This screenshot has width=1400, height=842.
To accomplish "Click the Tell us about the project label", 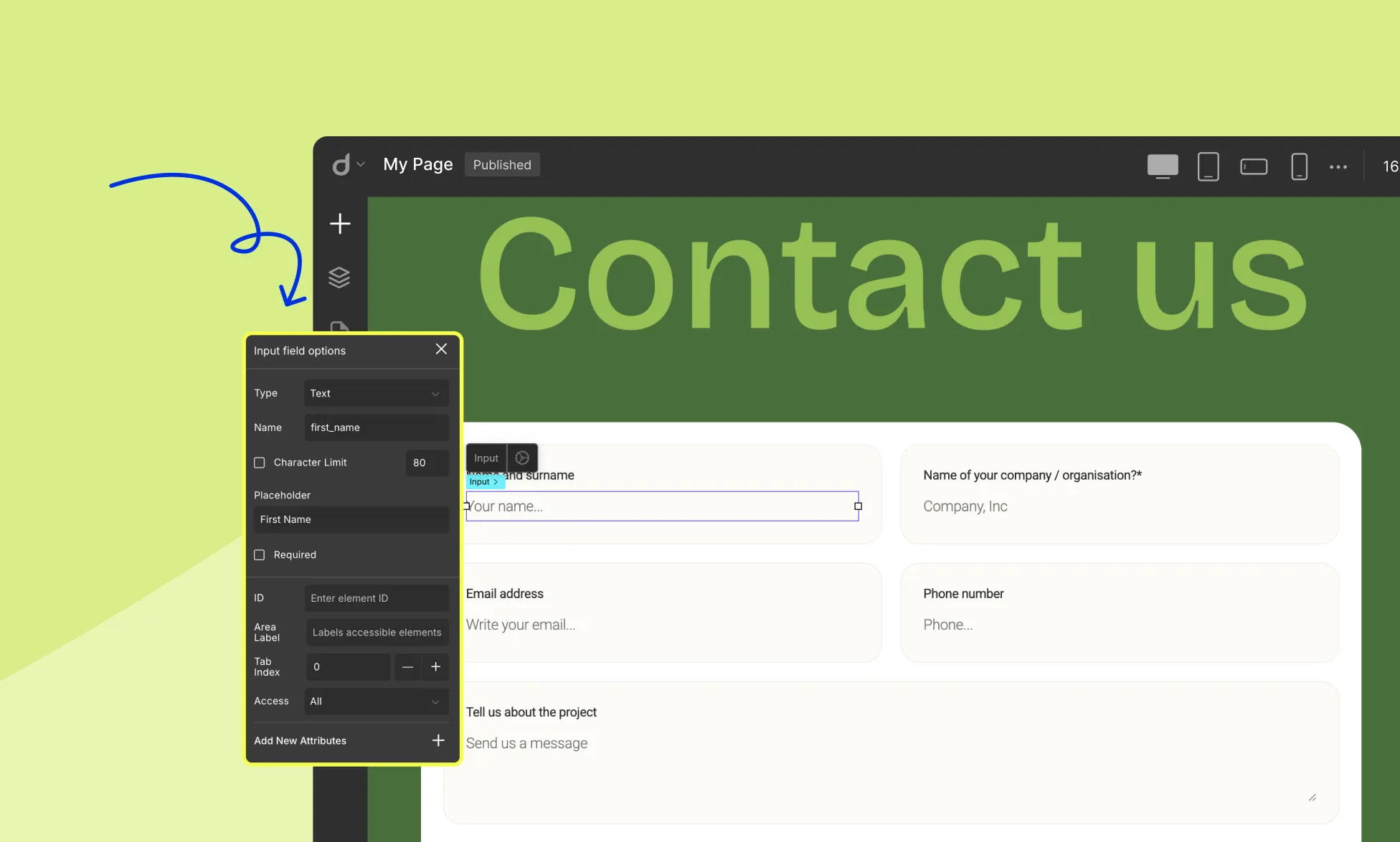I will pos(531,712).
